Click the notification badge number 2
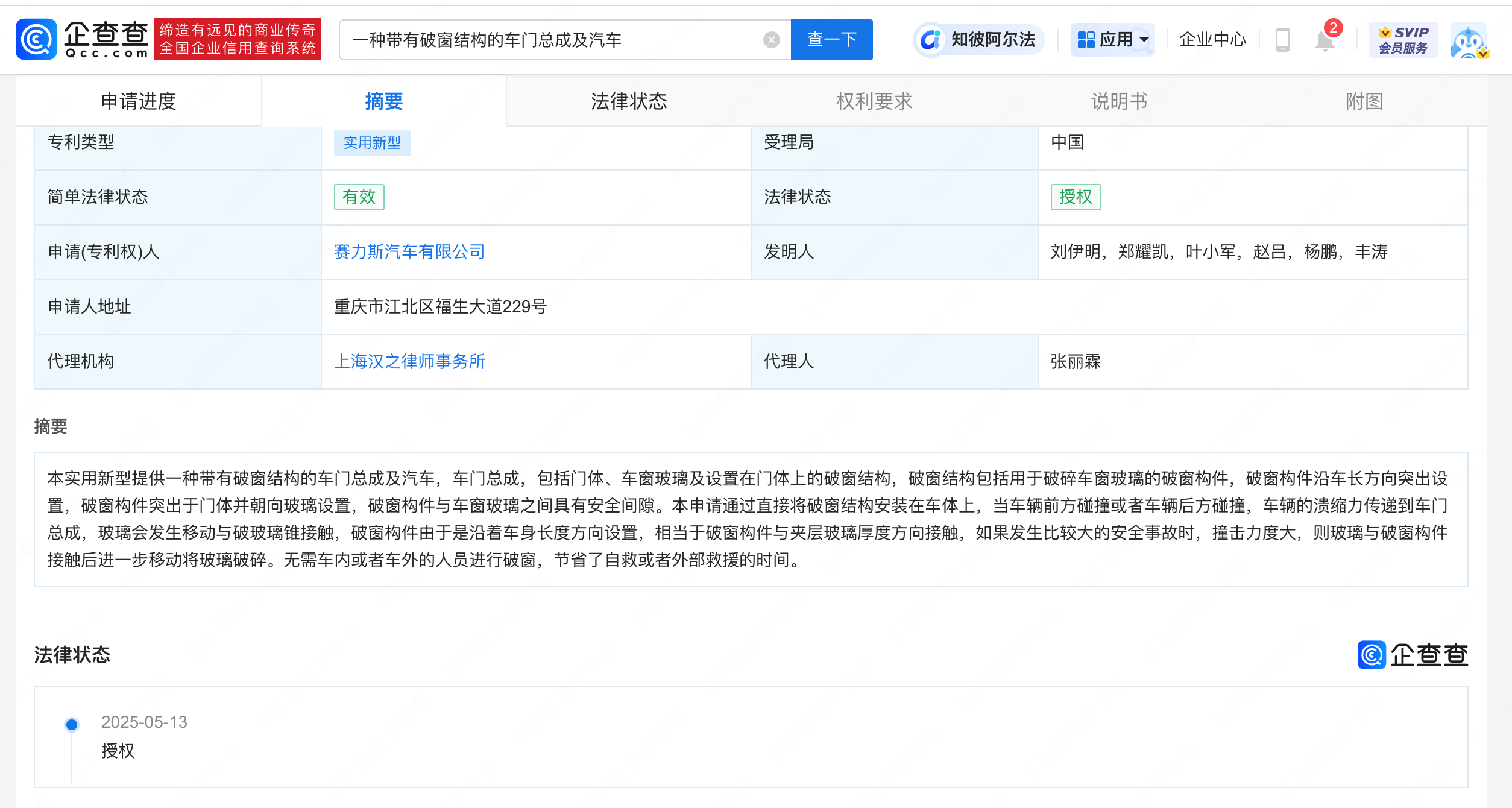1512x808 pixels. (1333, 28)
